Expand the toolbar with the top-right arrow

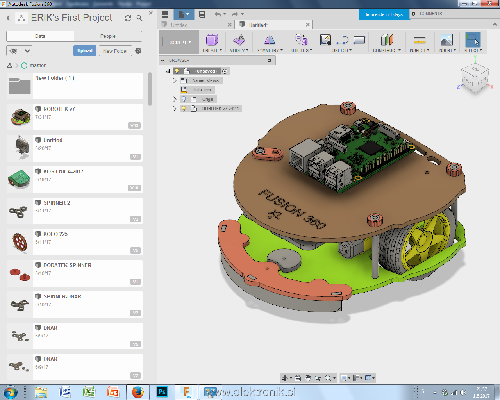[x=494, y=24]
